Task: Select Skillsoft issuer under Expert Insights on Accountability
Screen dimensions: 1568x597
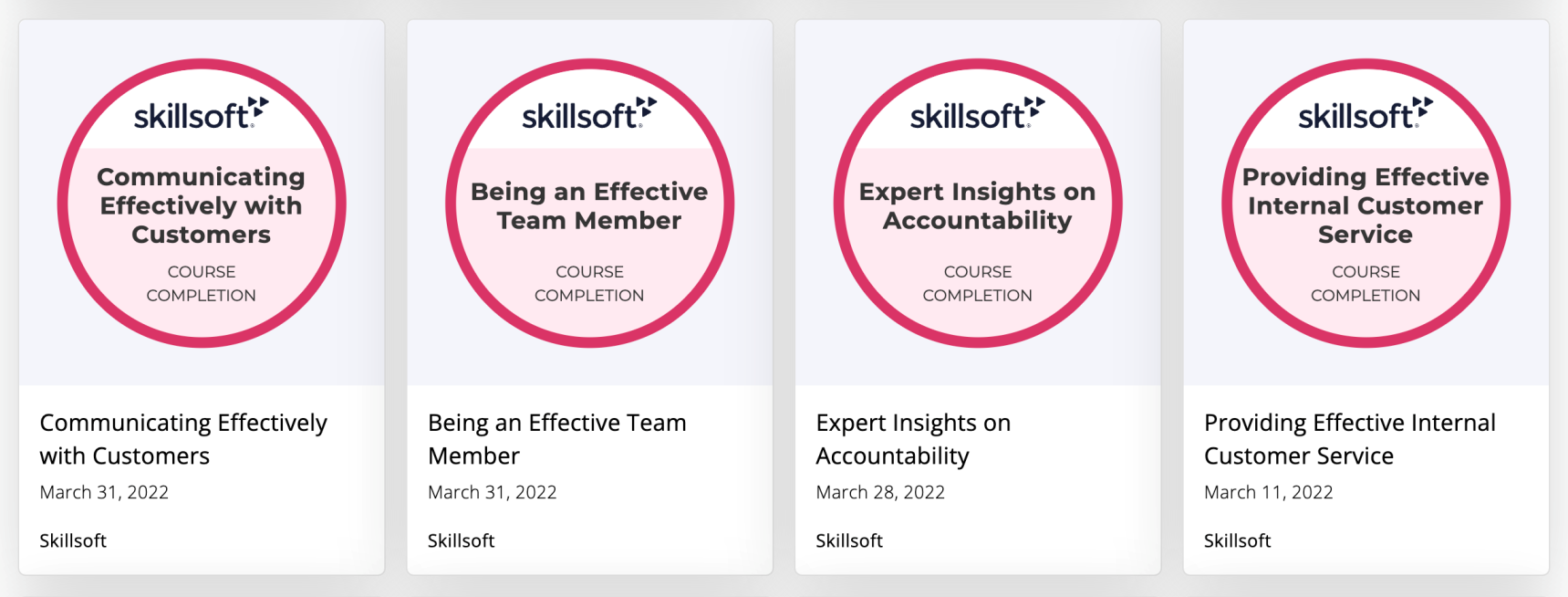Action: 849,540
